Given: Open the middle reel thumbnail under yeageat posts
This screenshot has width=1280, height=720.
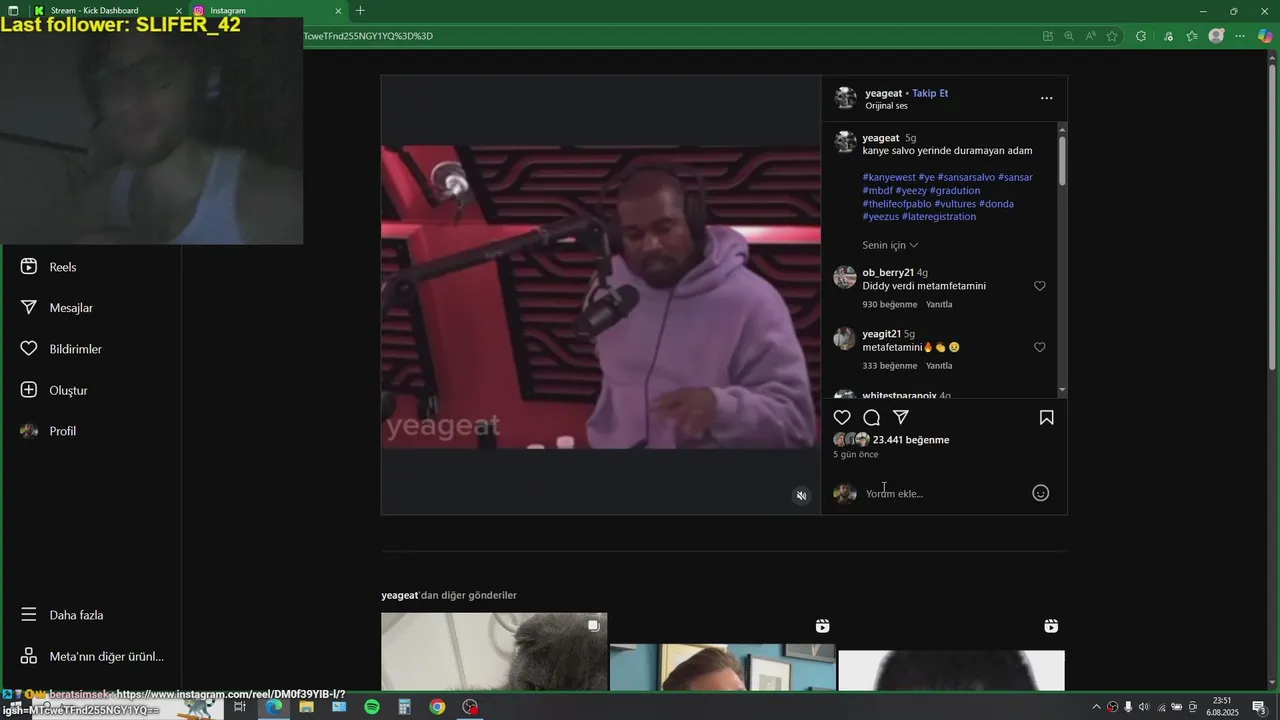Looking at the screenshot, I should pyautogui.click(x=723, y=652).
